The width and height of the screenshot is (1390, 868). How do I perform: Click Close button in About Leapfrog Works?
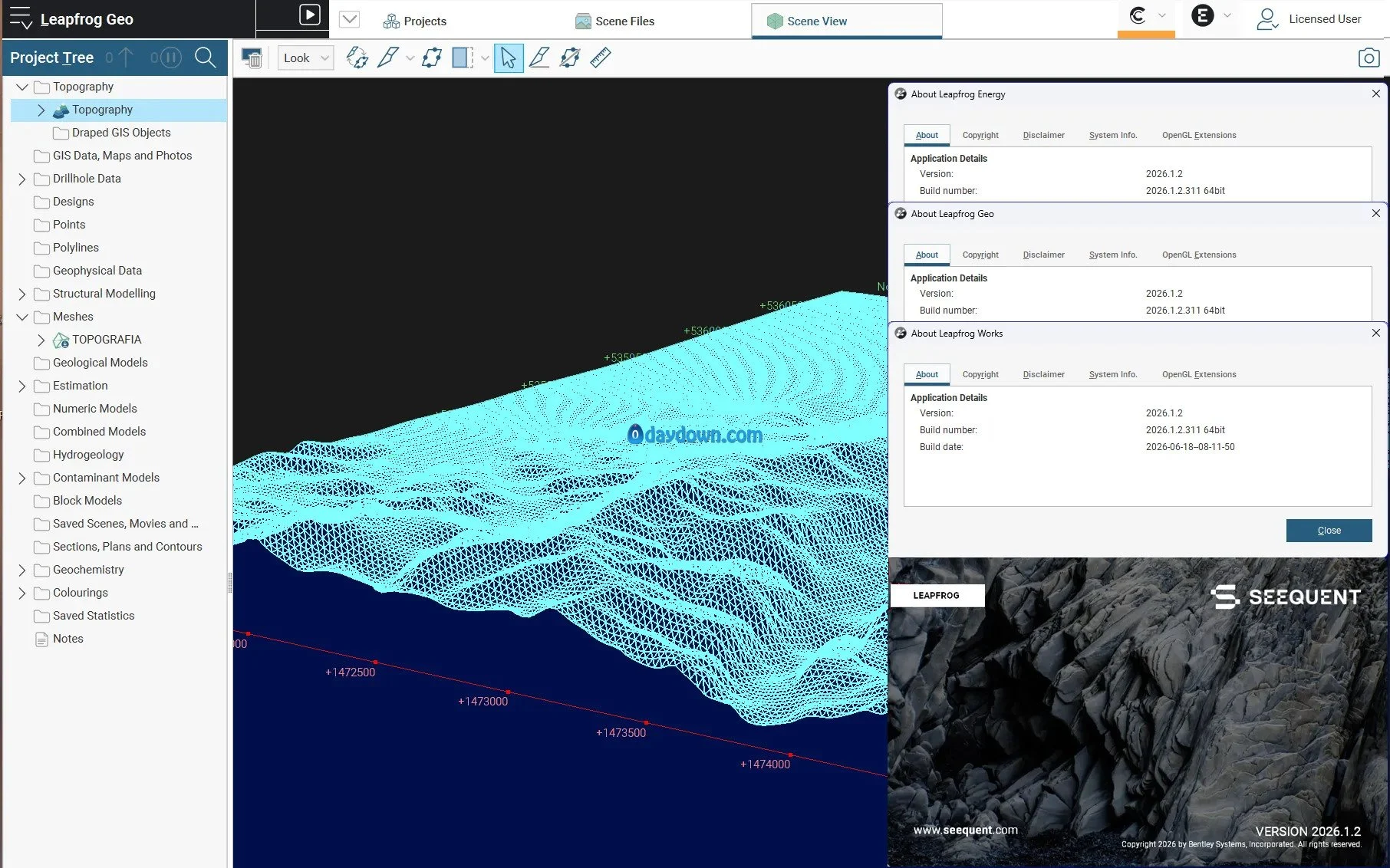tap(1329, 531)
